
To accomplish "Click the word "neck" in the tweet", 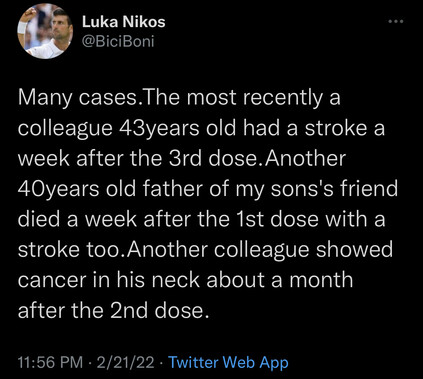I will click(x=176, y=280).
